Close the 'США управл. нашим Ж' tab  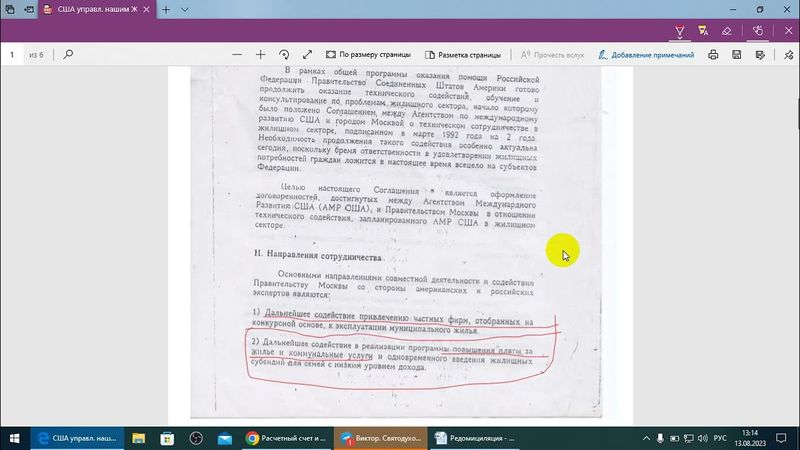(146, 9)
